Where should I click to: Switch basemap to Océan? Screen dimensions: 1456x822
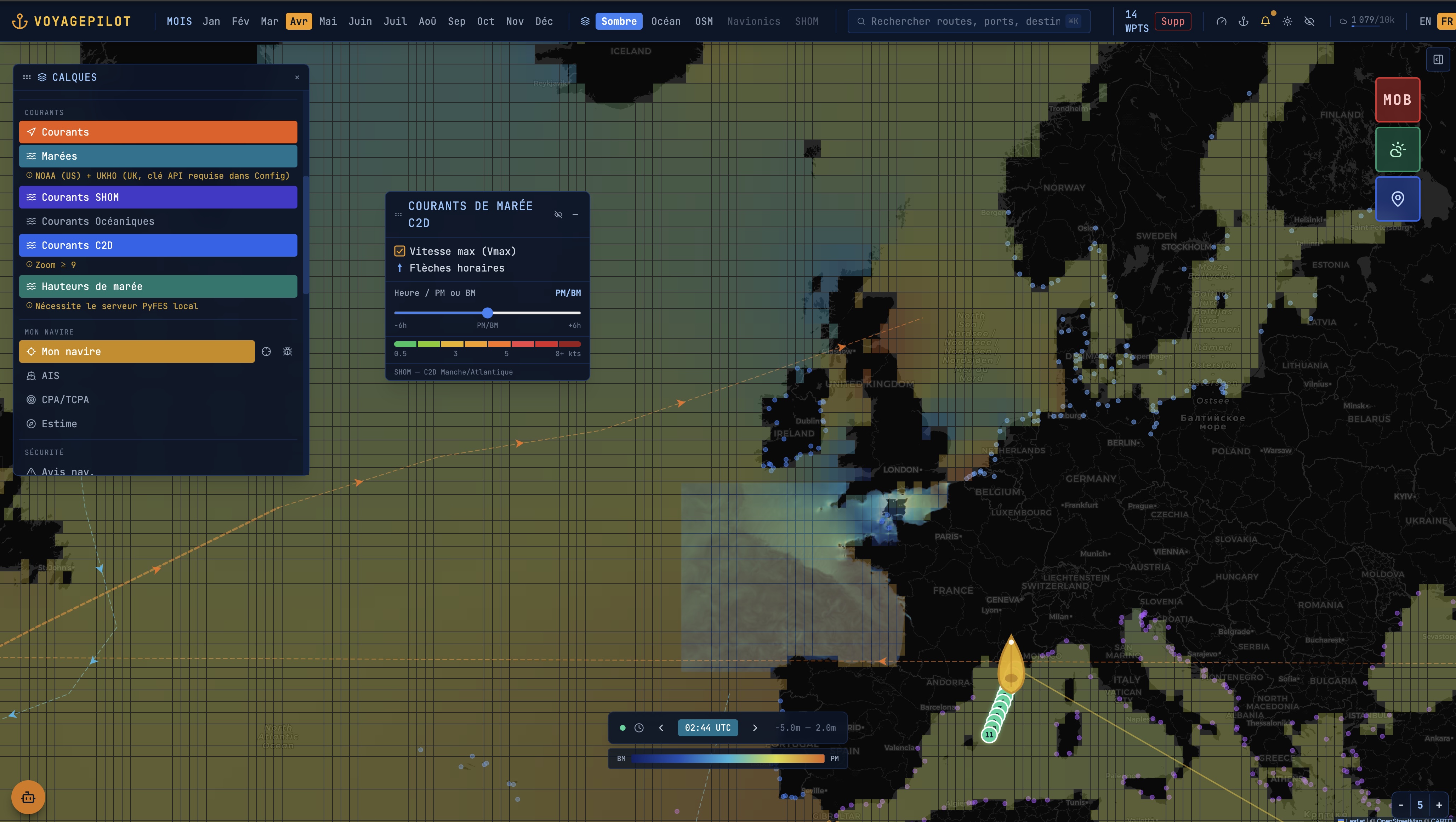click(x=665, y=22)
